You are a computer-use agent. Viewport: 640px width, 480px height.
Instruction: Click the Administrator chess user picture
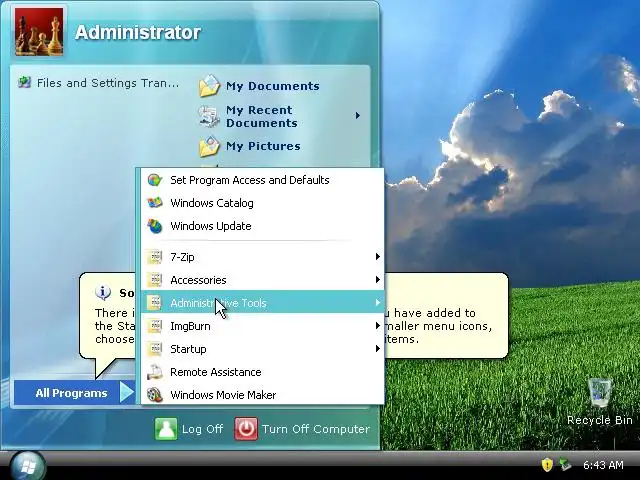pyautogui.click(x=39, y=31)
